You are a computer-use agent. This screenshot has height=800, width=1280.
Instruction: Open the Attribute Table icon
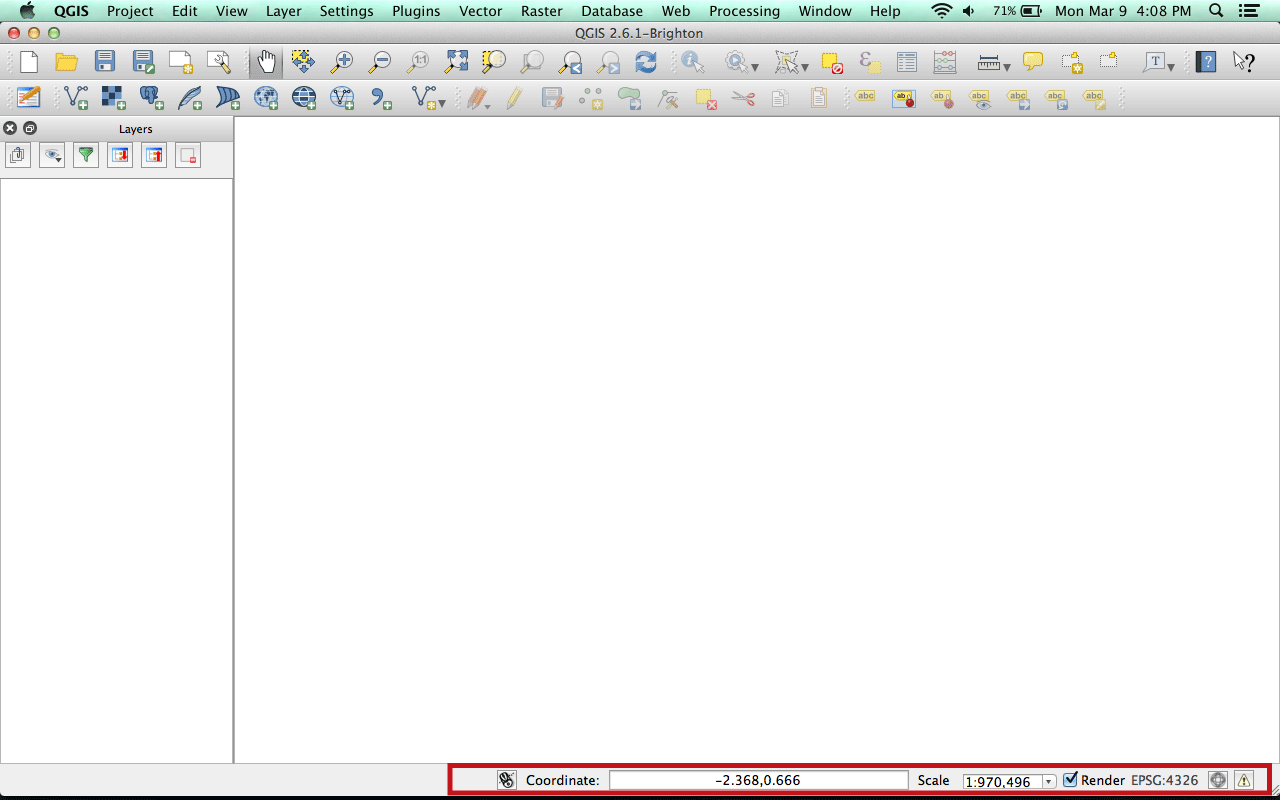pyautogui.click(x=907, y=62)
